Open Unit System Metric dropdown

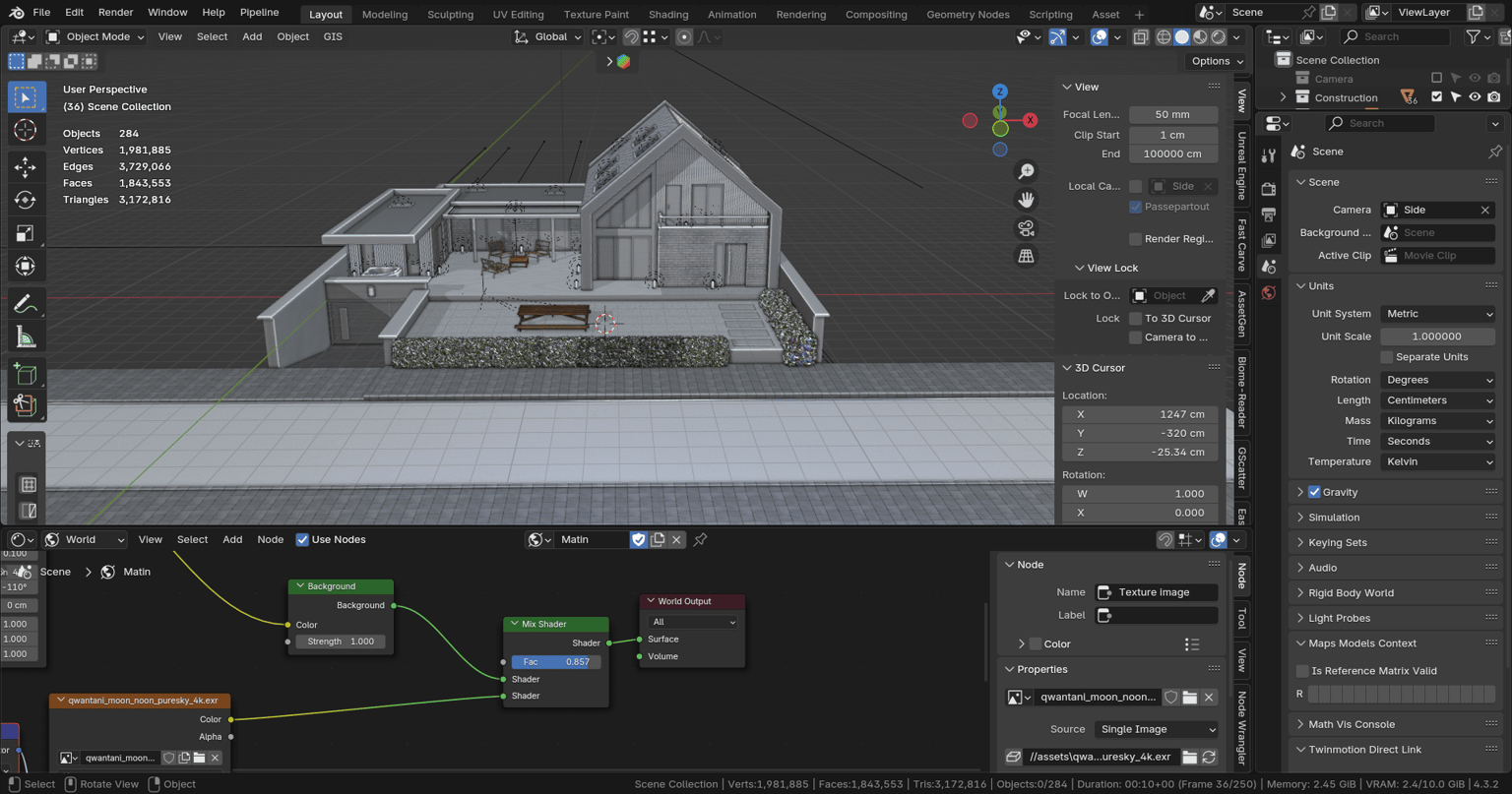(x=1438, y=314)
